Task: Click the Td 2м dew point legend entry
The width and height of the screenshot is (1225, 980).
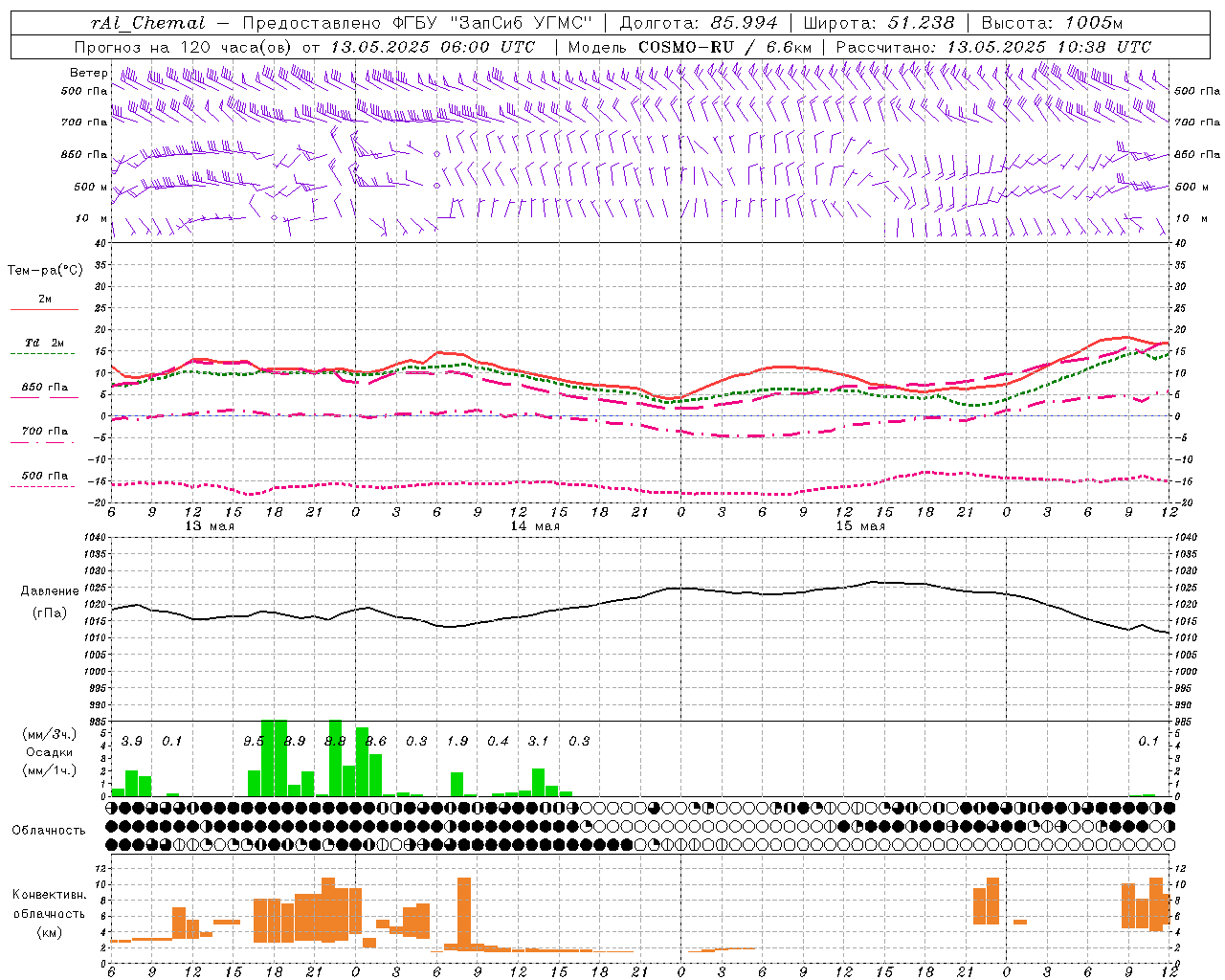Action: pyautogui.click(x=44, y=343)
